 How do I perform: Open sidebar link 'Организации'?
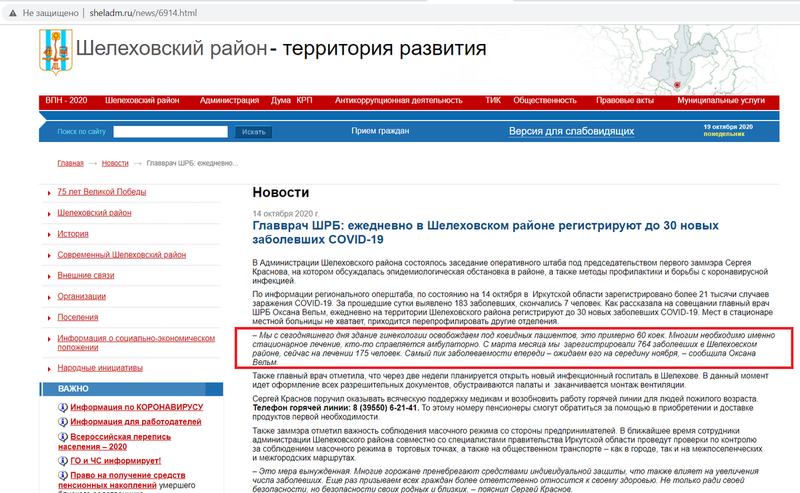(x=82, y=297)
